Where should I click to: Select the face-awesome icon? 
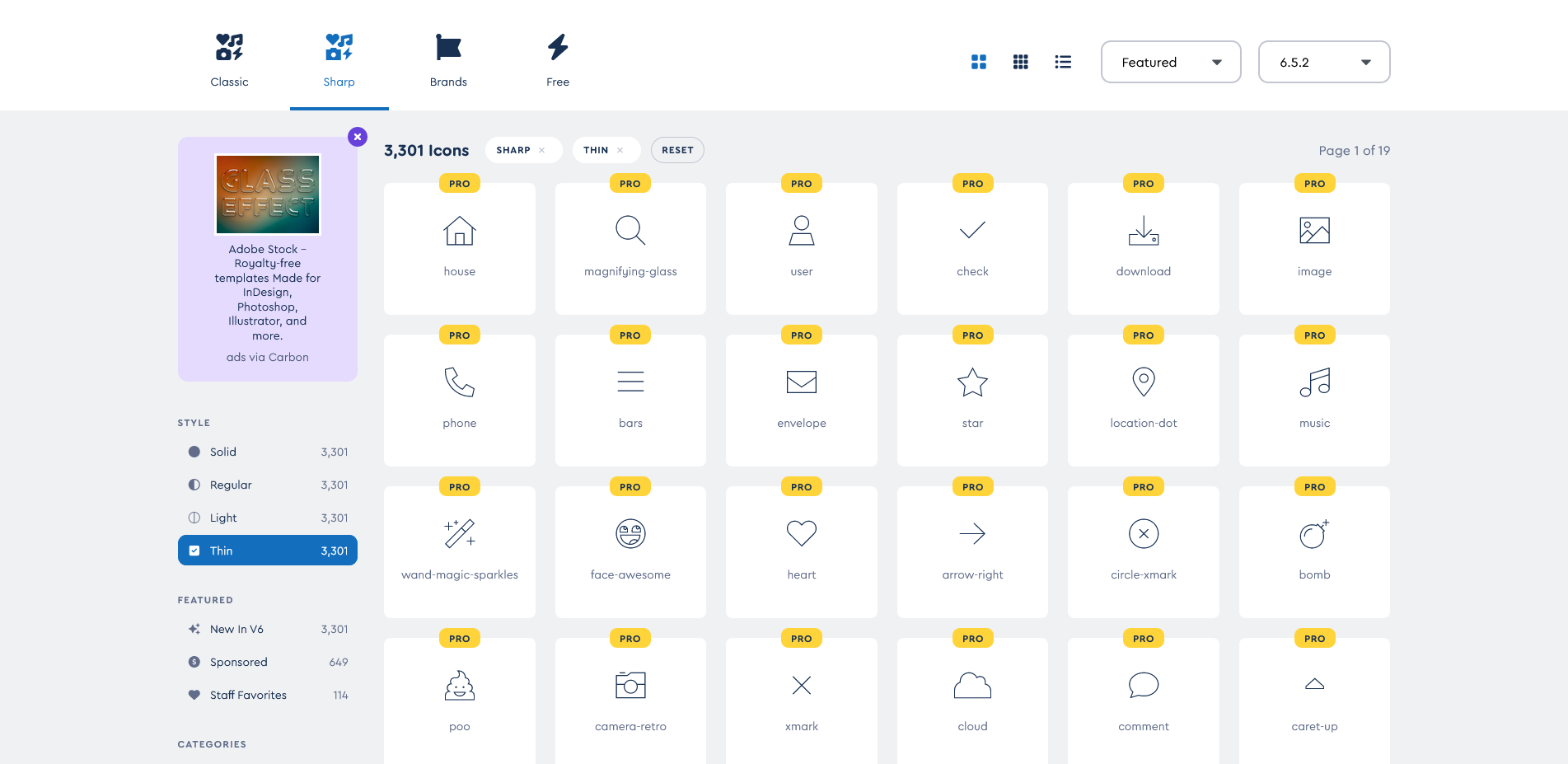point(630,551)
